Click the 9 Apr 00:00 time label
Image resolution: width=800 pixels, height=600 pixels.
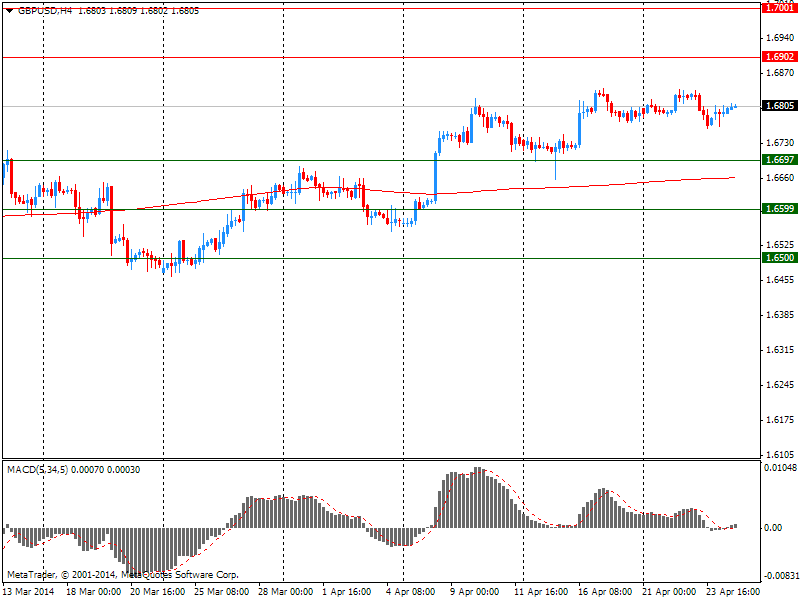474,592
